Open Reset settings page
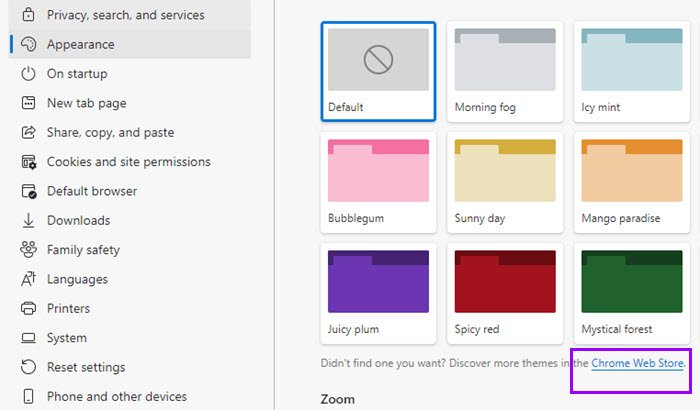Screen dimensions: 700x410 point(129,367)
